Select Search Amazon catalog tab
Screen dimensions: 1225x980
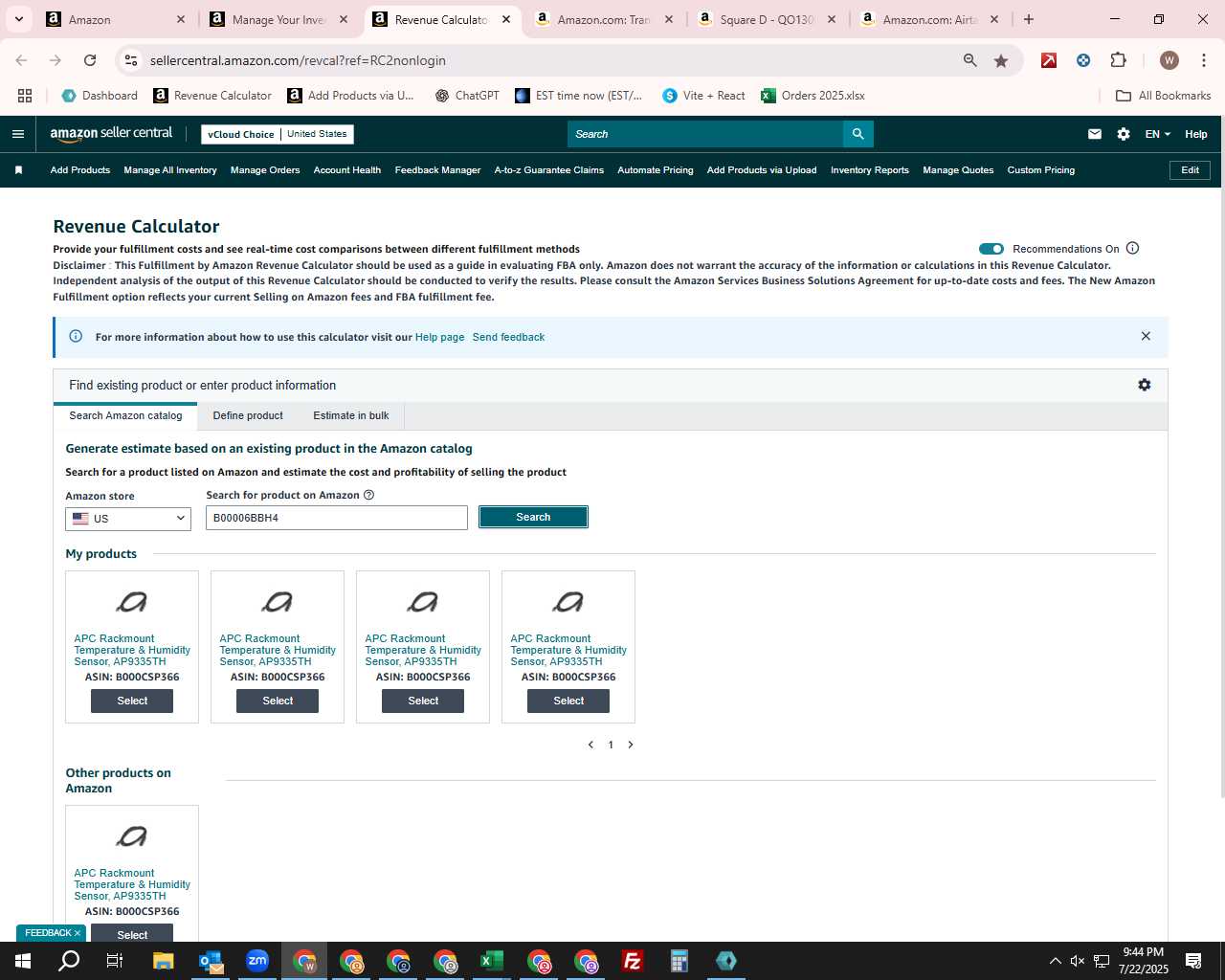[125, 415]
